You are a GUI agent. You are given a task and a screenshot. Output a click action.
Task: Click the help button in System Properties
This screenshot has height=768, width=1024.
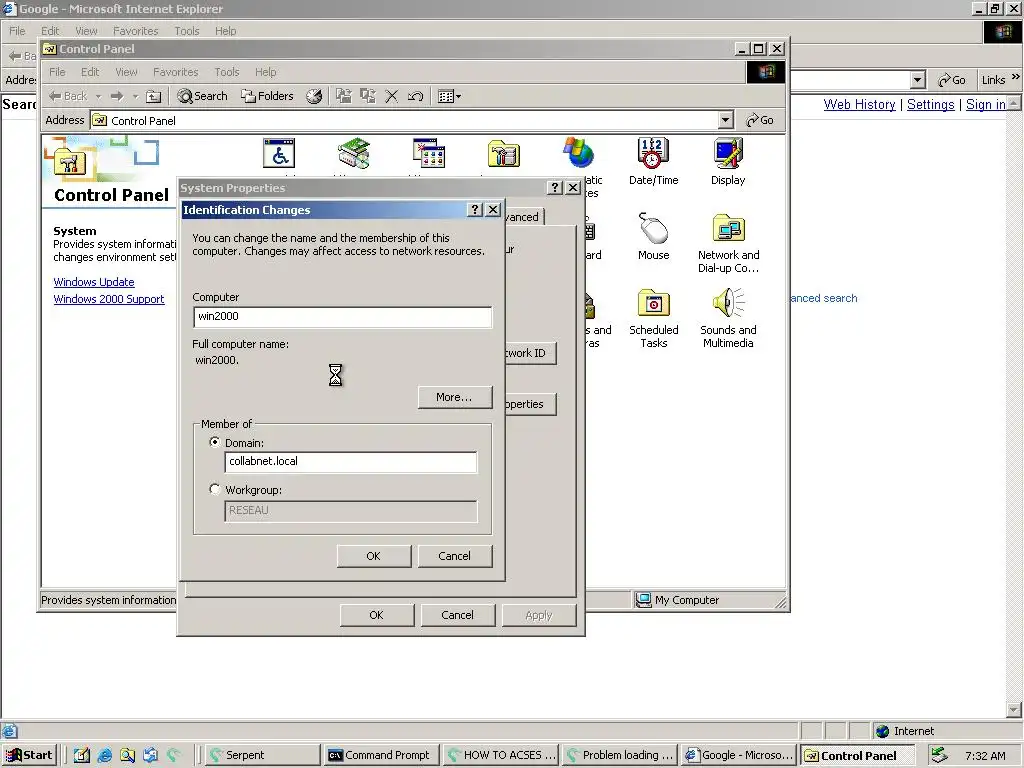point(554,187)
